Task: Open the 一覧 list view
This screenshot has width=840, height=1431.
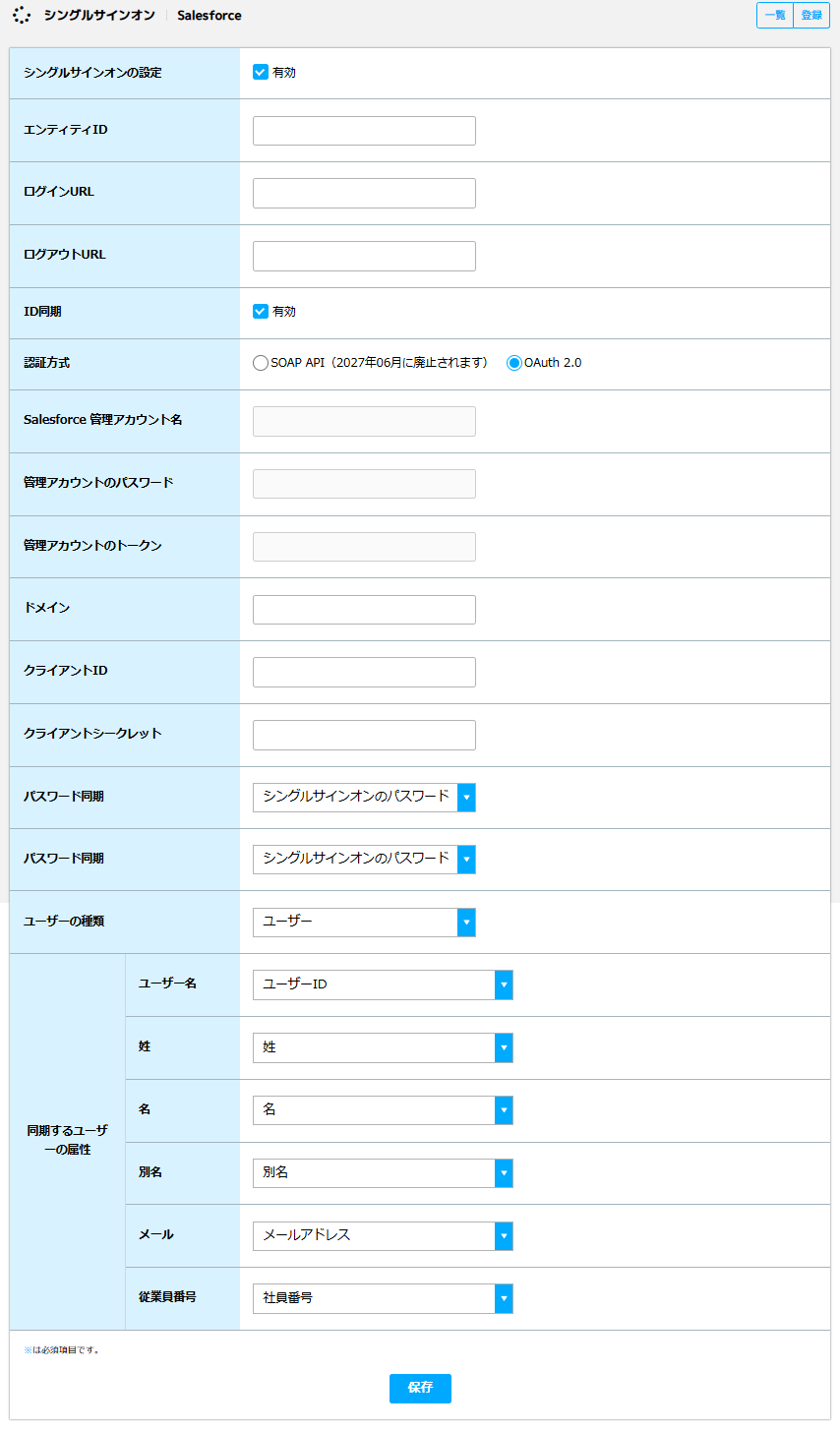Action: (775, 16)
